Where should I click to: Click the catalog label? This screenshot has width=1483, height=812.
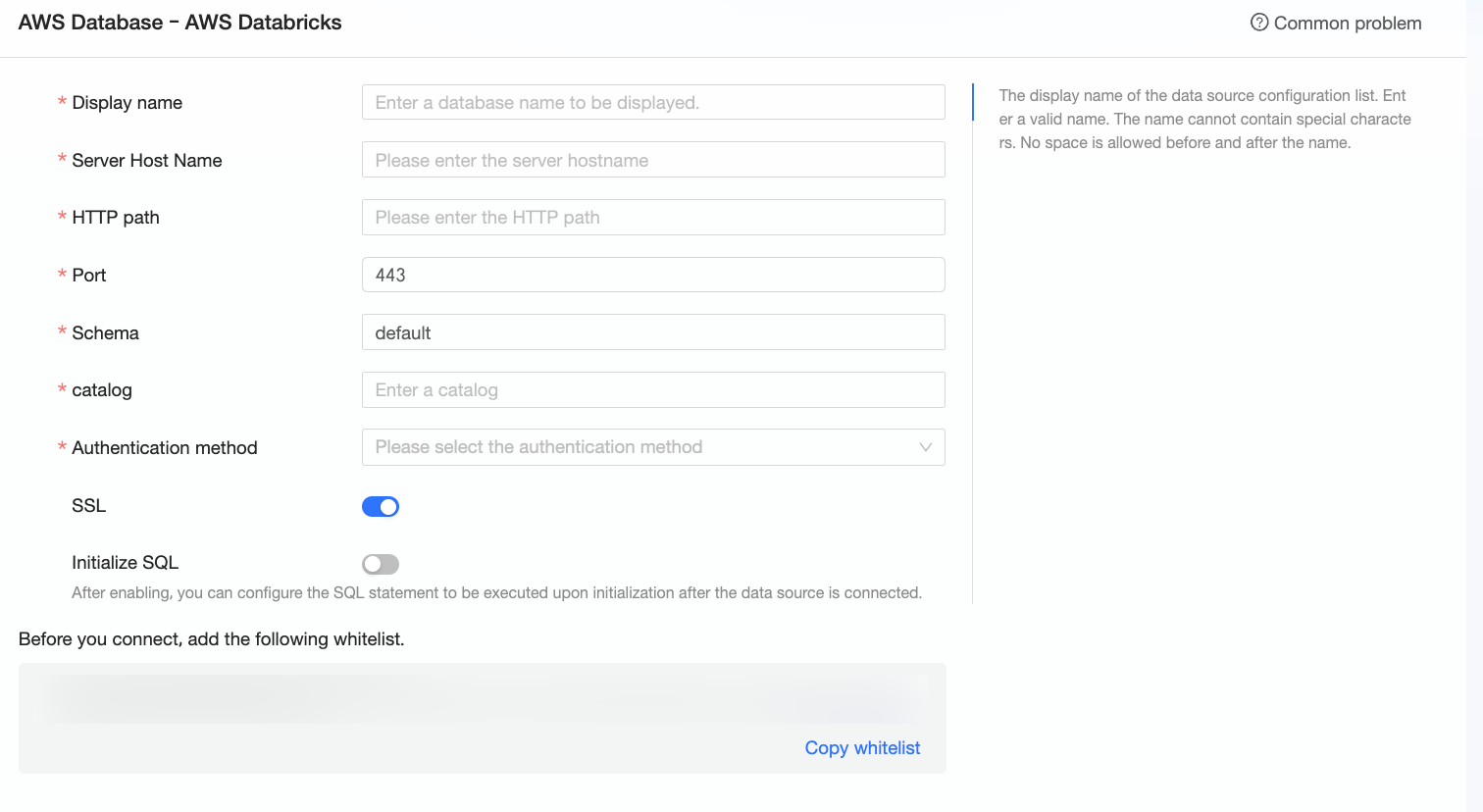102,390
